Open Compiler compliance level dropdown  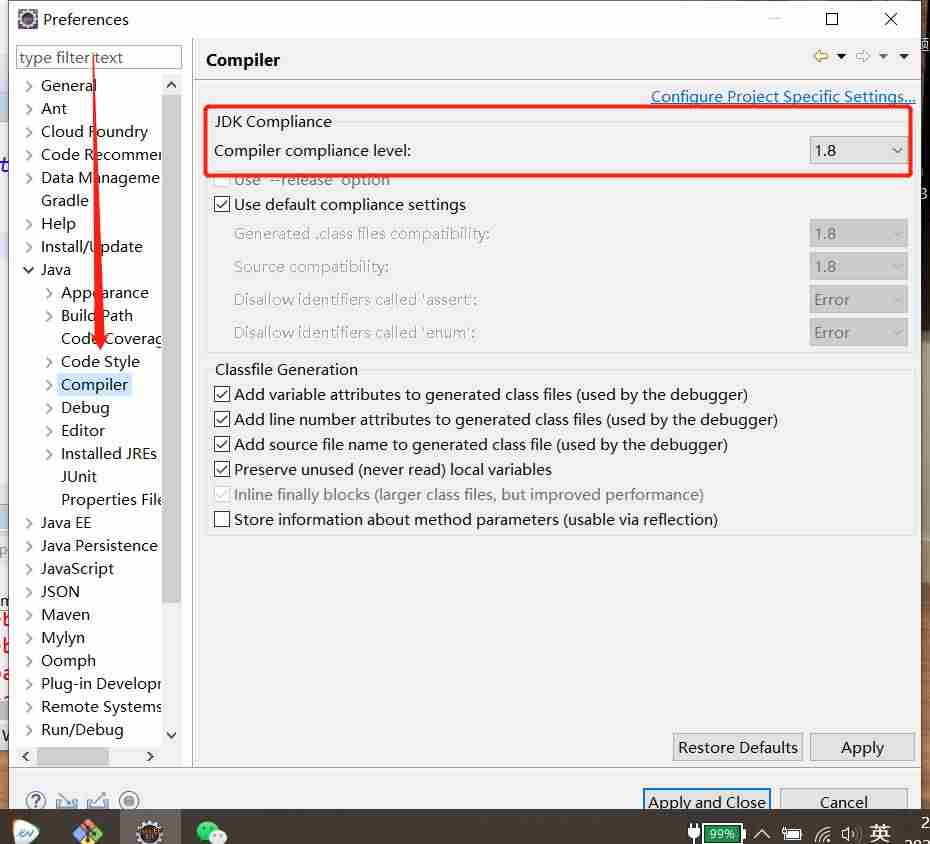pyautogui.click(x=858, y=151)
